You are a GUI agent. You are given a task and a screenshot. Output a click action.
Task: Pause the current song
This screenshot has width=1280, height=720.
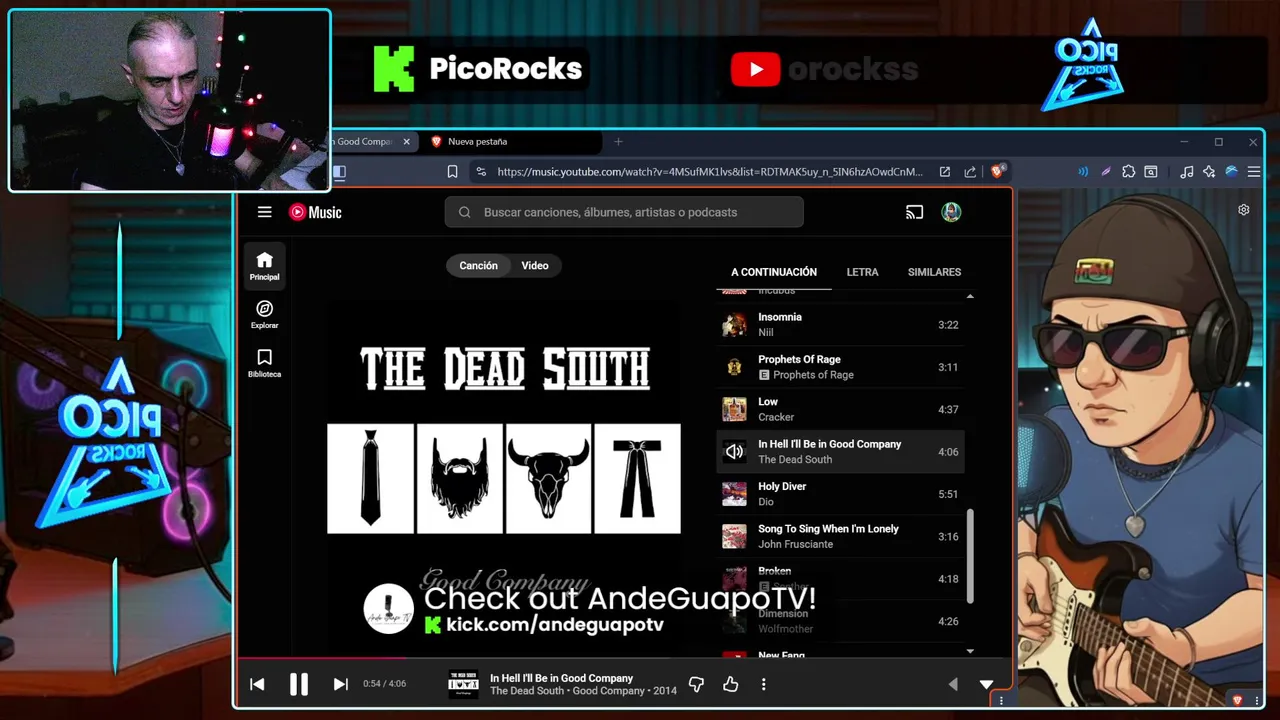(298, 684)
